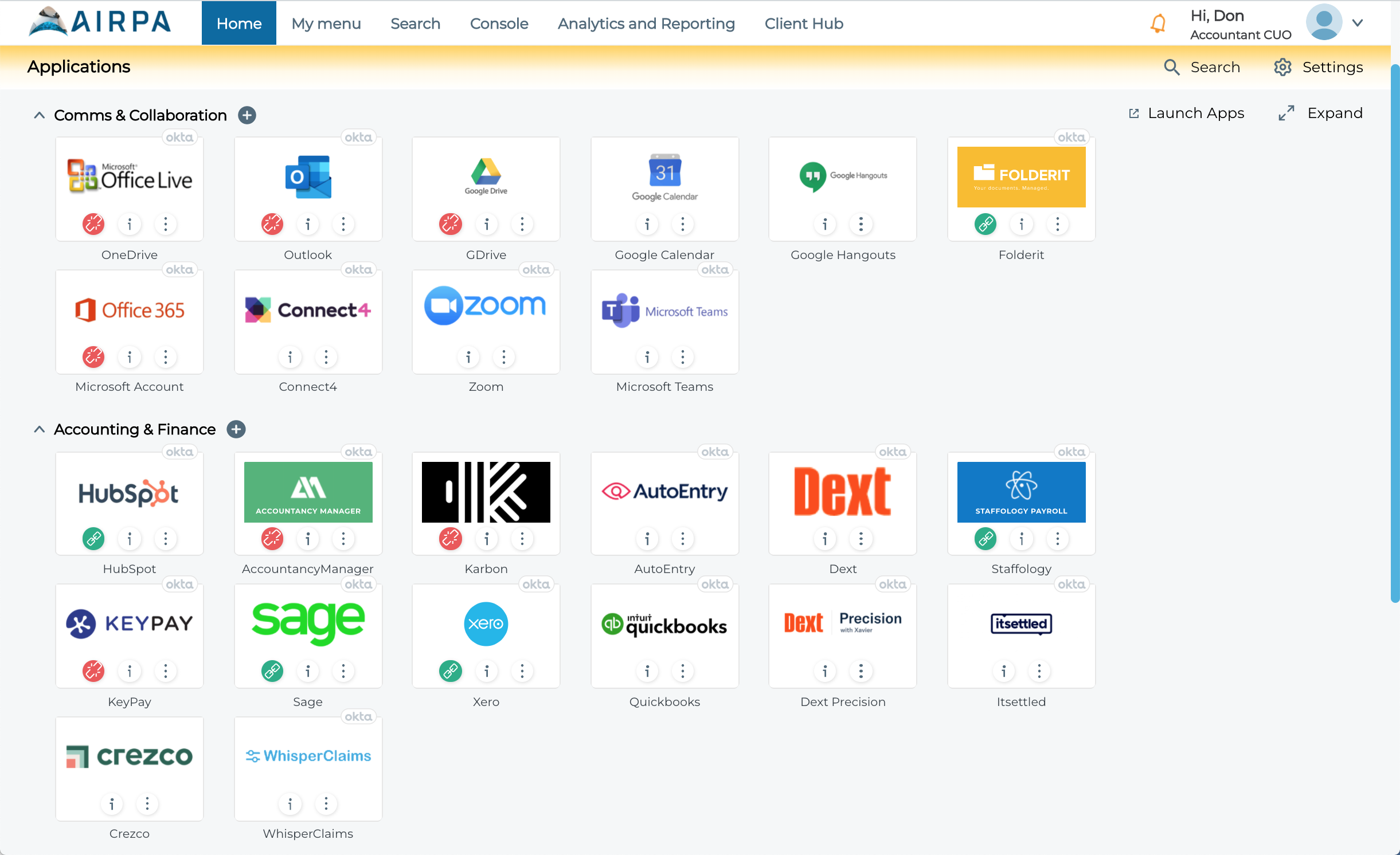The width and height of the screenshot is (1400, 855).
Task: Open the Console menu
Action: click(499, 23)
